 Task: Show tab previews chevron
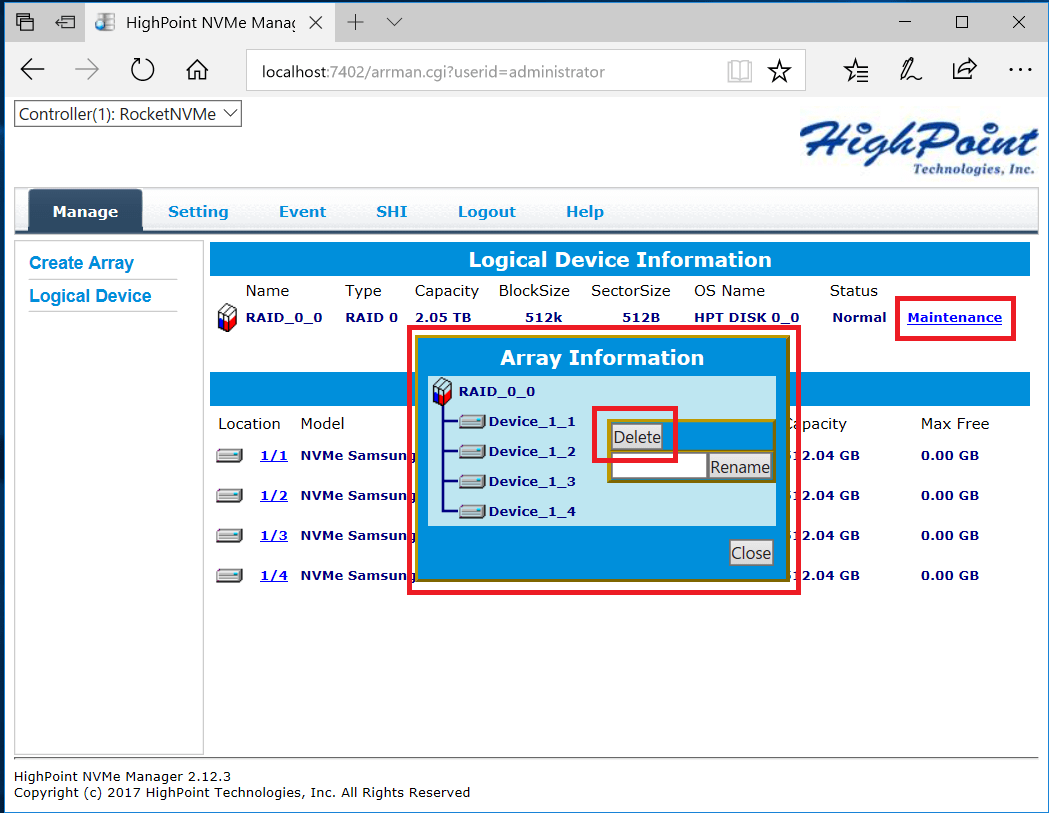(x=395, y=22)
